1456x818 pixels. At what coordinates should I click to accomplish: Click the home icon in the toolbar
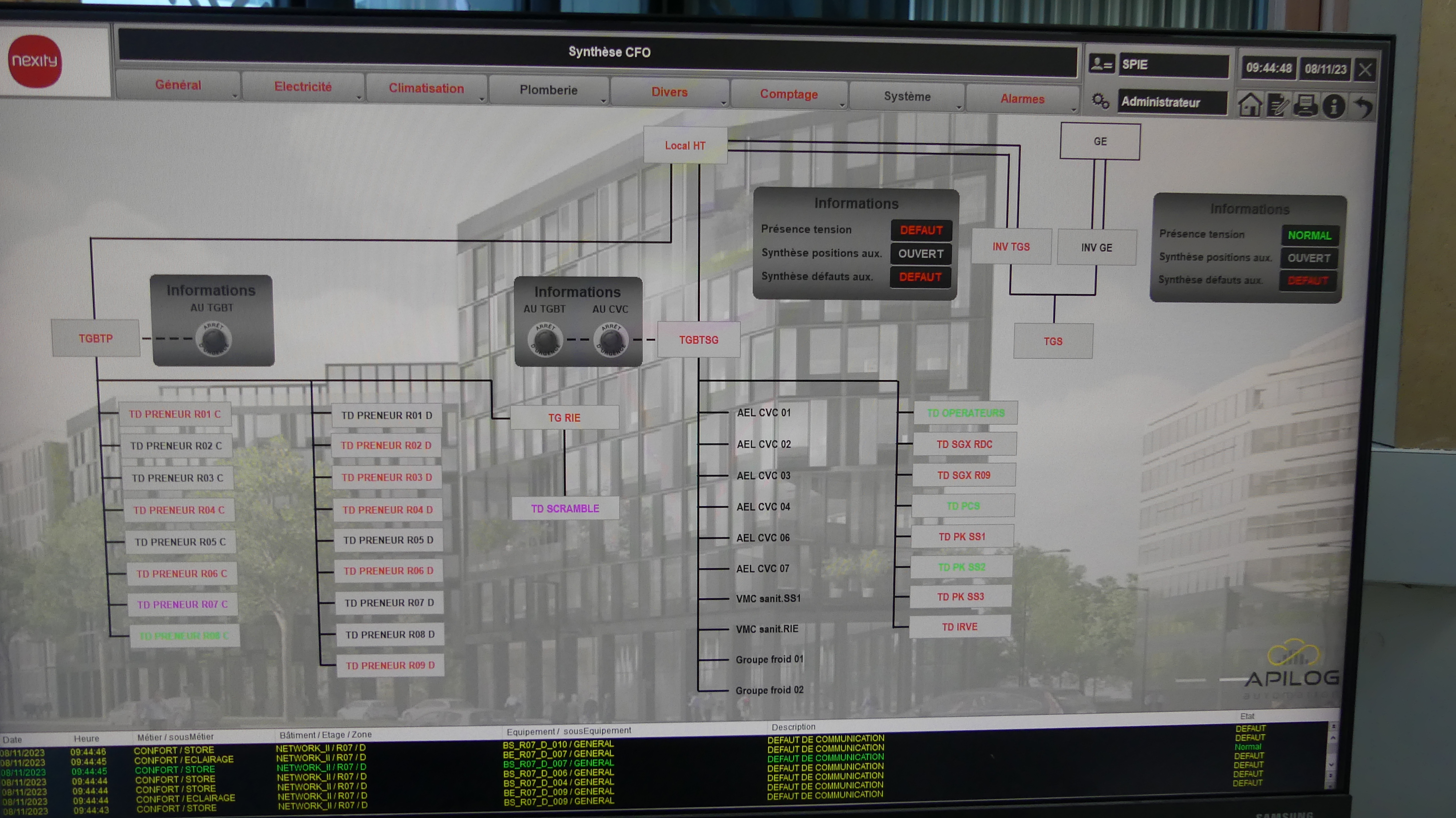click(1249, 105)
